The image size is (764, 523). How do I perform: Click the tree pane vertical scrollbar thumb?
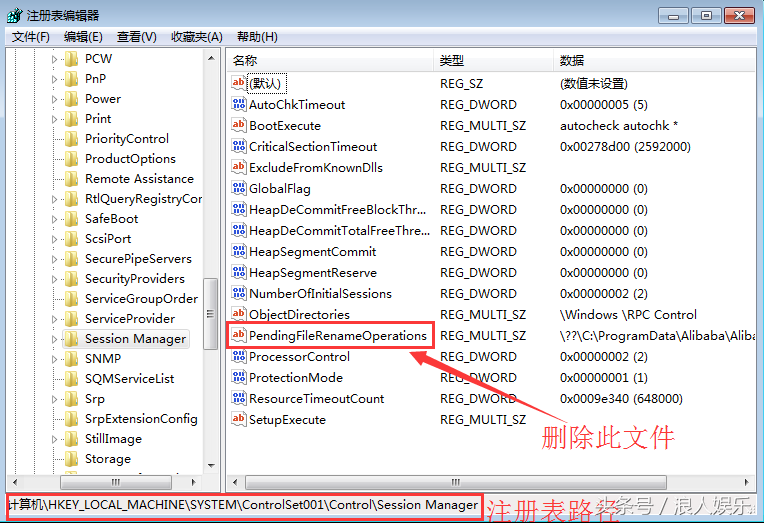(x=210, y=314)
